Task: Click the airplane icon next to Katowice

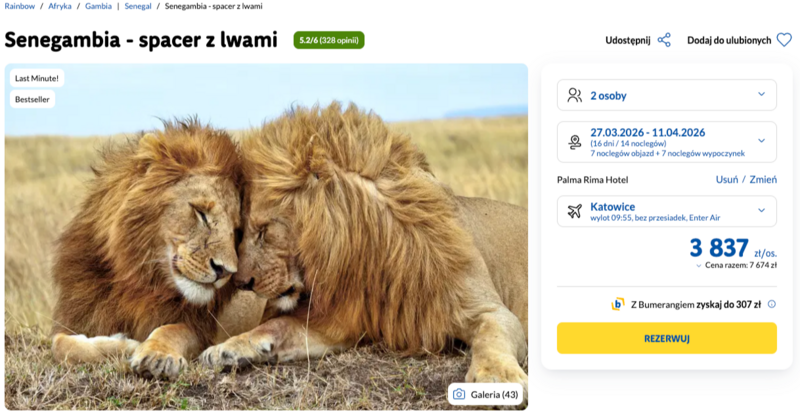Action: [574, 211]
